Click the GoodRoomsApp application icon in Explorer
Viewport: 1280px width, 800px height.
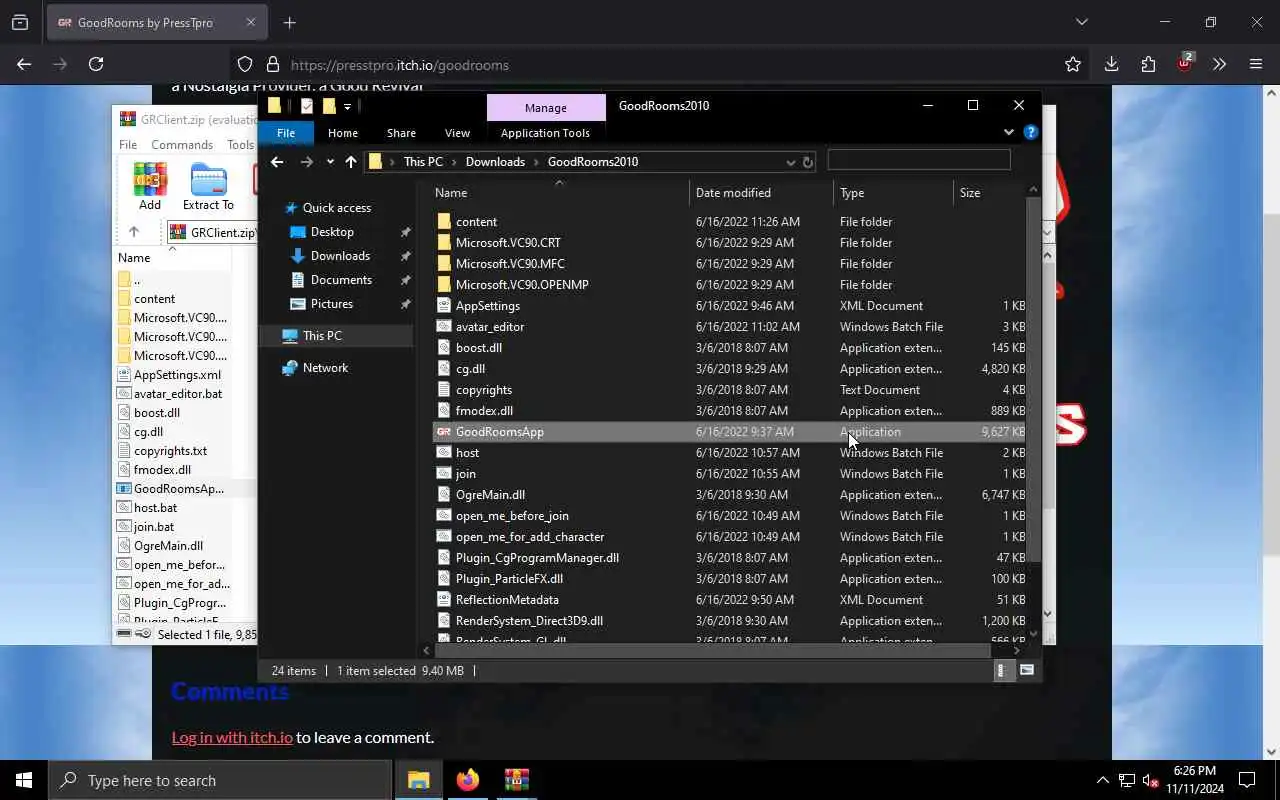(444, 432)
